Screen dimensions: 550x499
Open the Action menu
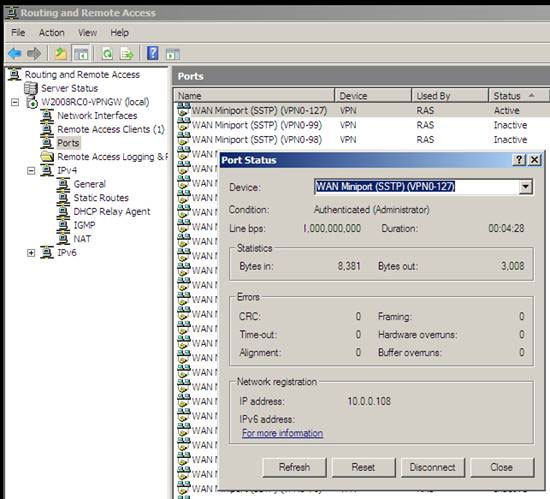pos(52,33)
